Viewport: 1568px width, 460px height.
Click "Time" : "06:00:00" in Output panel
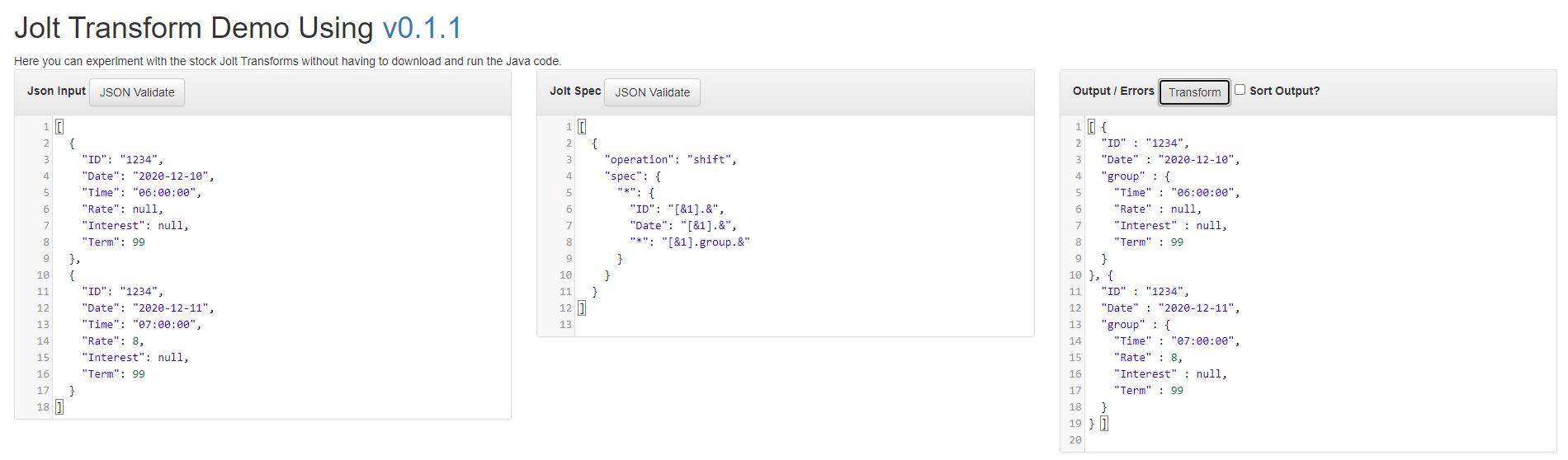click(1177, 192)
